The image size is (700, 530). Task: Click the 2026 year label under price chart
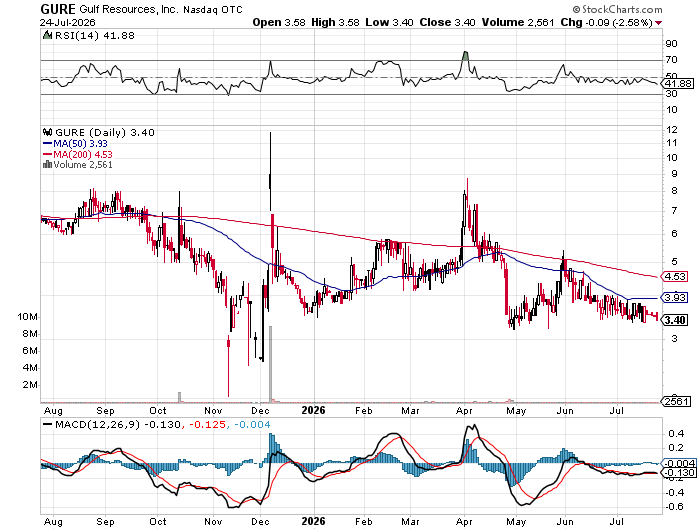tap(313, 410)
